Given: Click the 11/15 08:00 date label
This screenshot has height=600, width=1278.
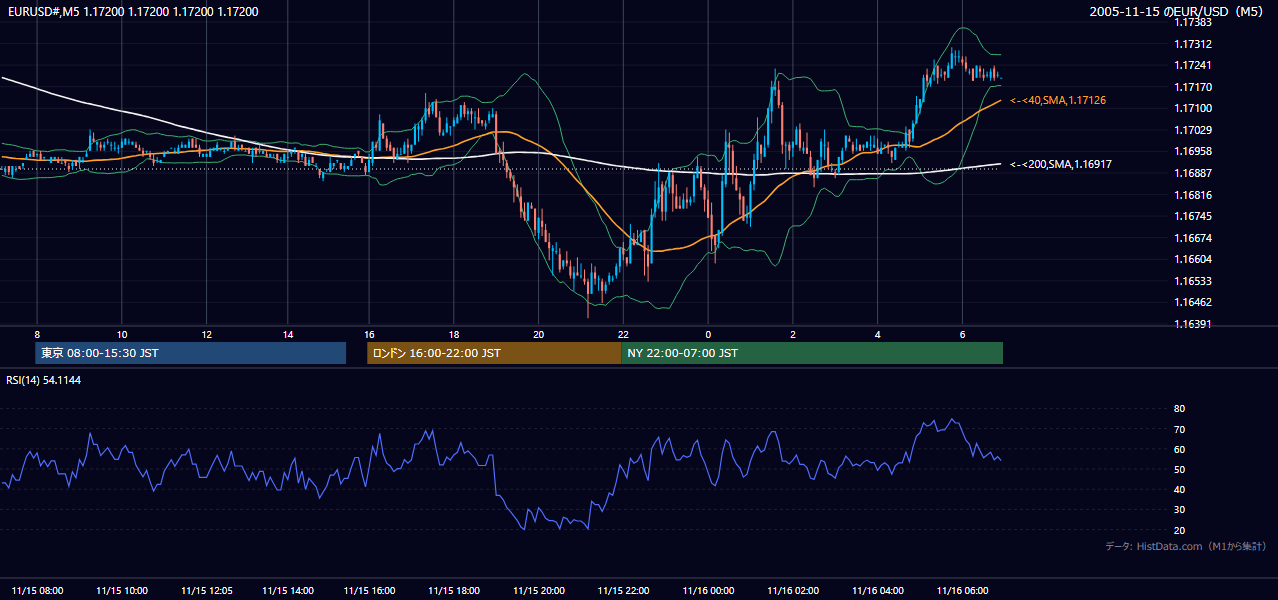Looking at the screenshot, I should pyautogui.click(x=37, y=590).
